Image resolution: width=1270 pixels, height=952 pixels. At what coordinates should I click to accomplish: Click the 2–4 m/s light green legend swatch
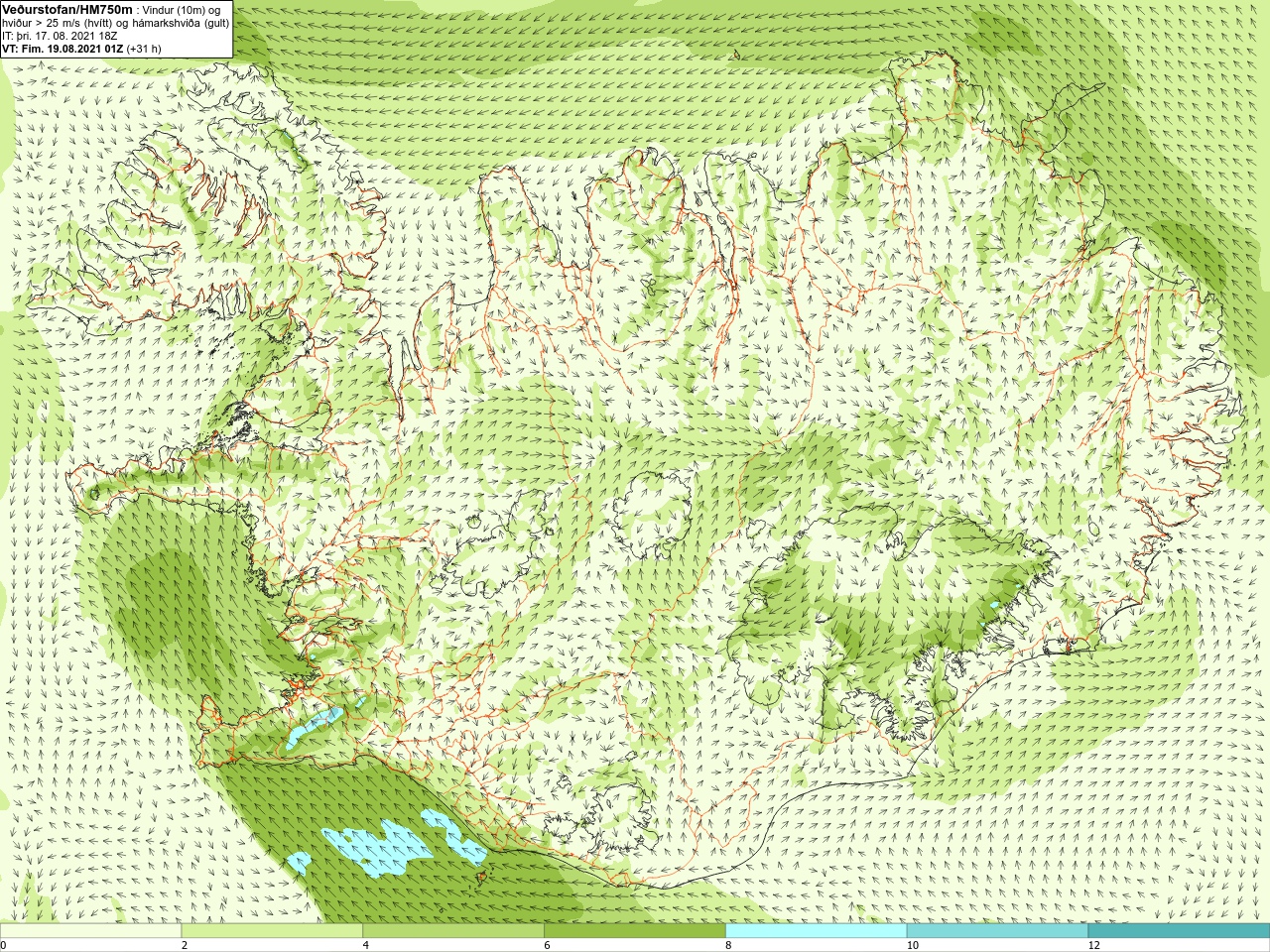[x=272, y=931]
